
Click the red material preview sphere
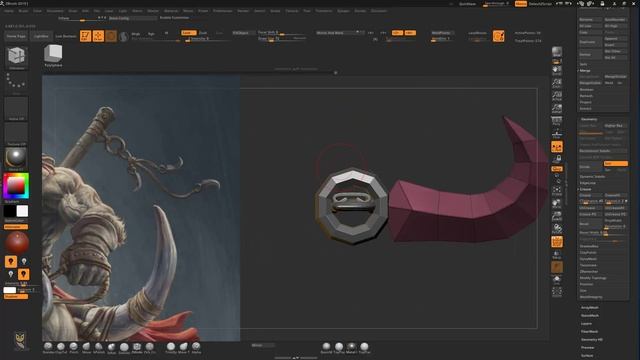(17, 242)
